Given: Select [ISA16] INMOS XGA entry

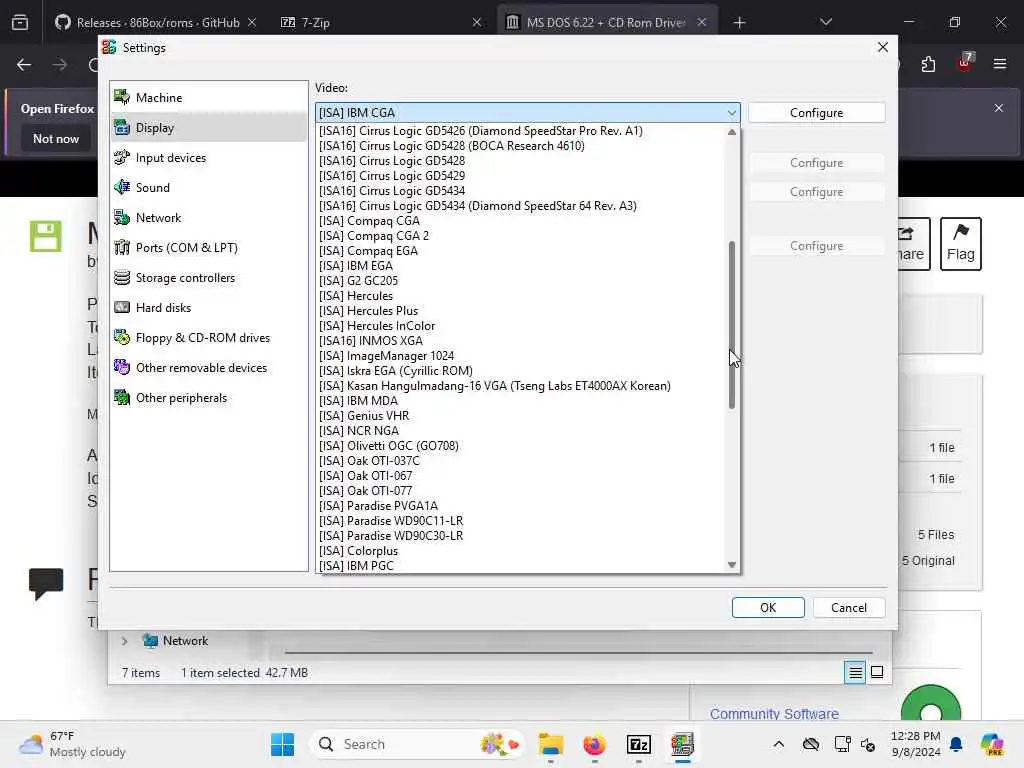Looking at the screenshot, I should 520,341.
